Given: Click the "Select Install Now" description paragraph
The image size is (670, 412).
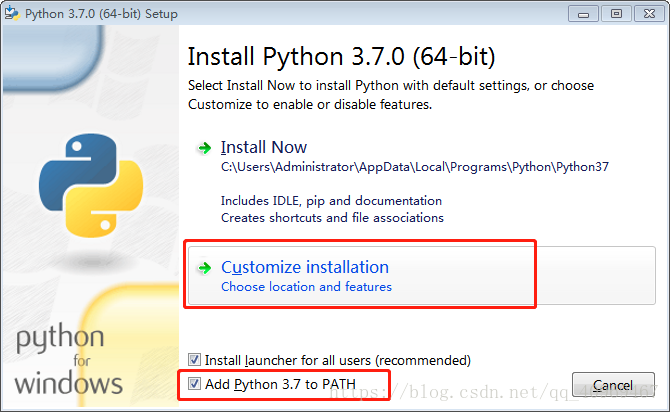Looking at the screenshot, I should coord(391,94).
